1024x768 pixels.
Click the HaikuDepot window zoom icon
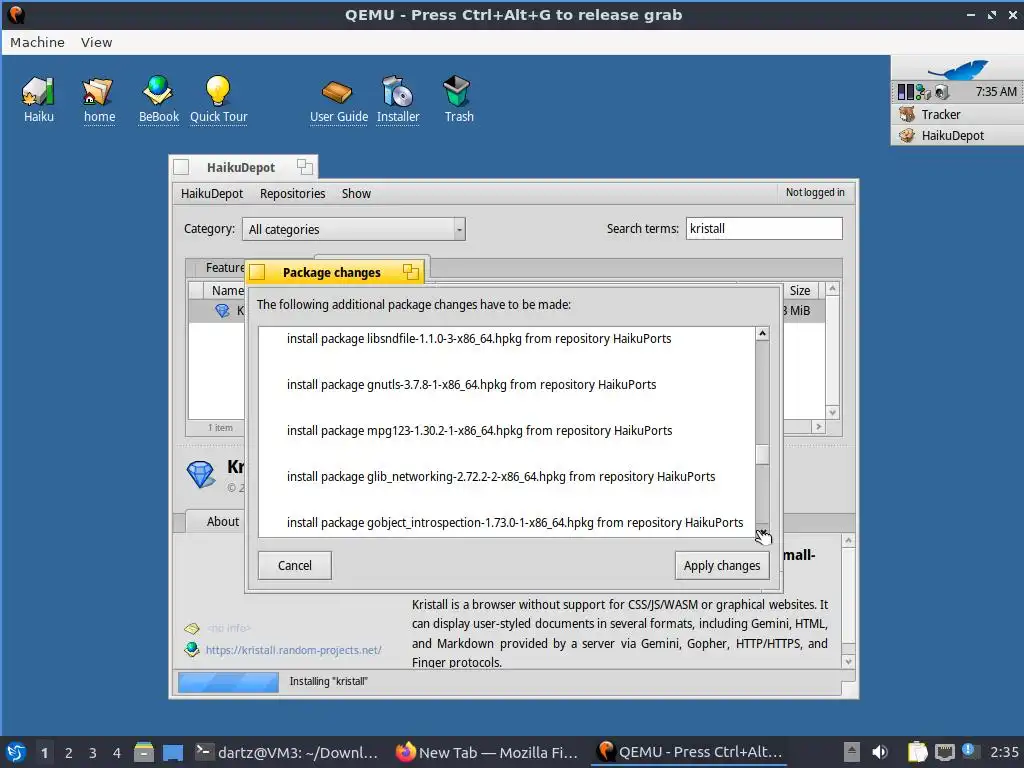(305, 167)
